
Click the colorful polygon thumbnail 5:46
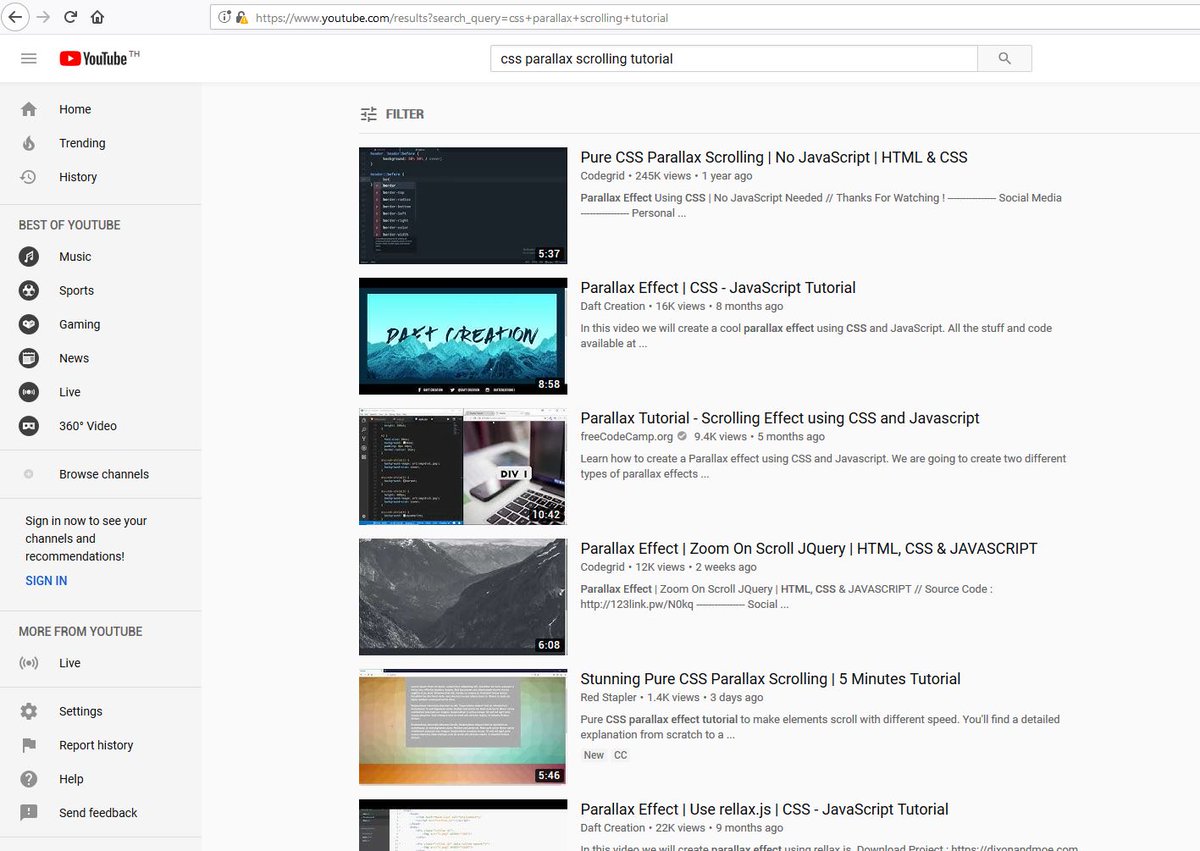(x=463, y=727)
